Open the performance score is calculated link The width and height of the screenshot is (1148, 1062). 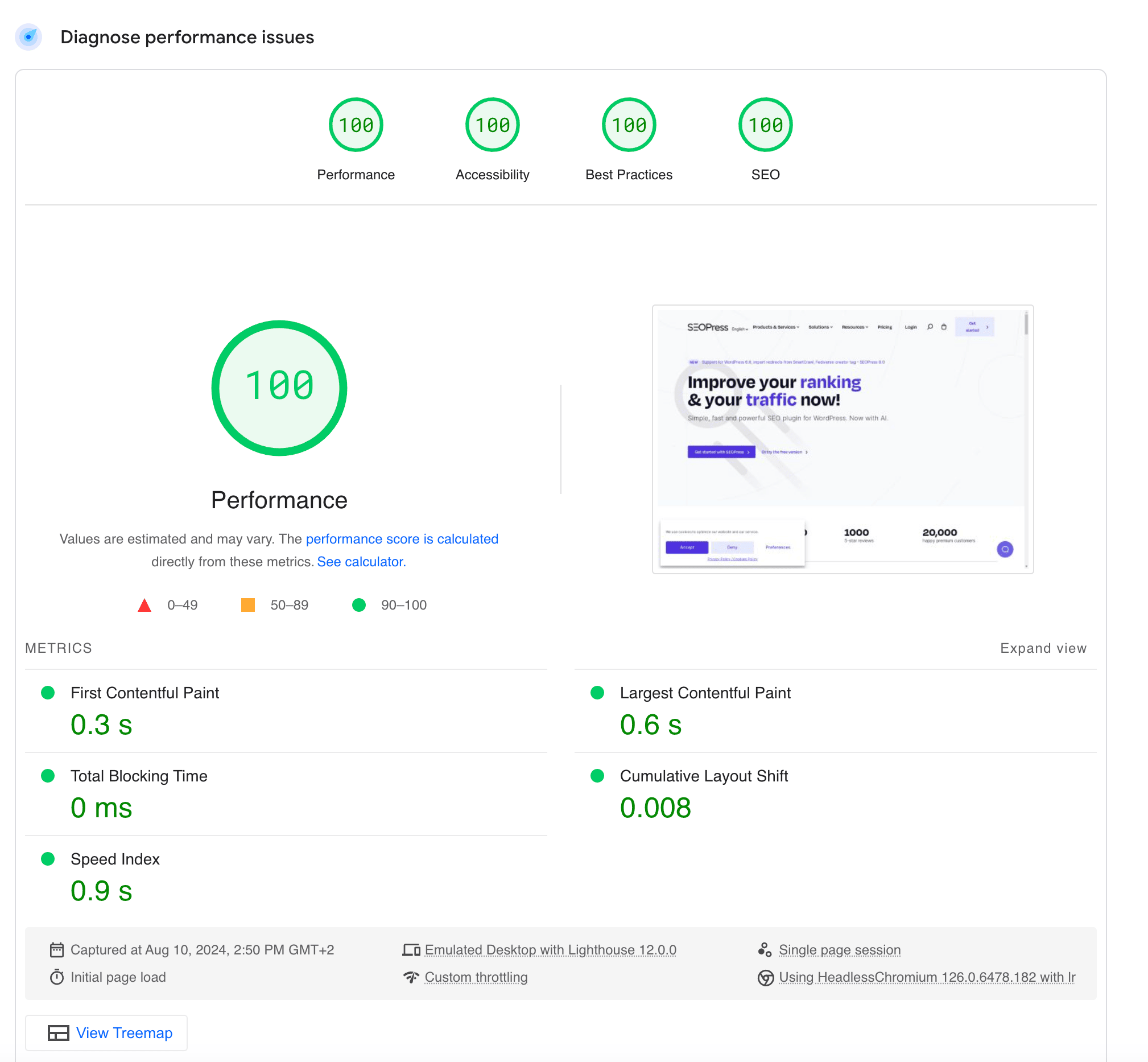point(402,539)
